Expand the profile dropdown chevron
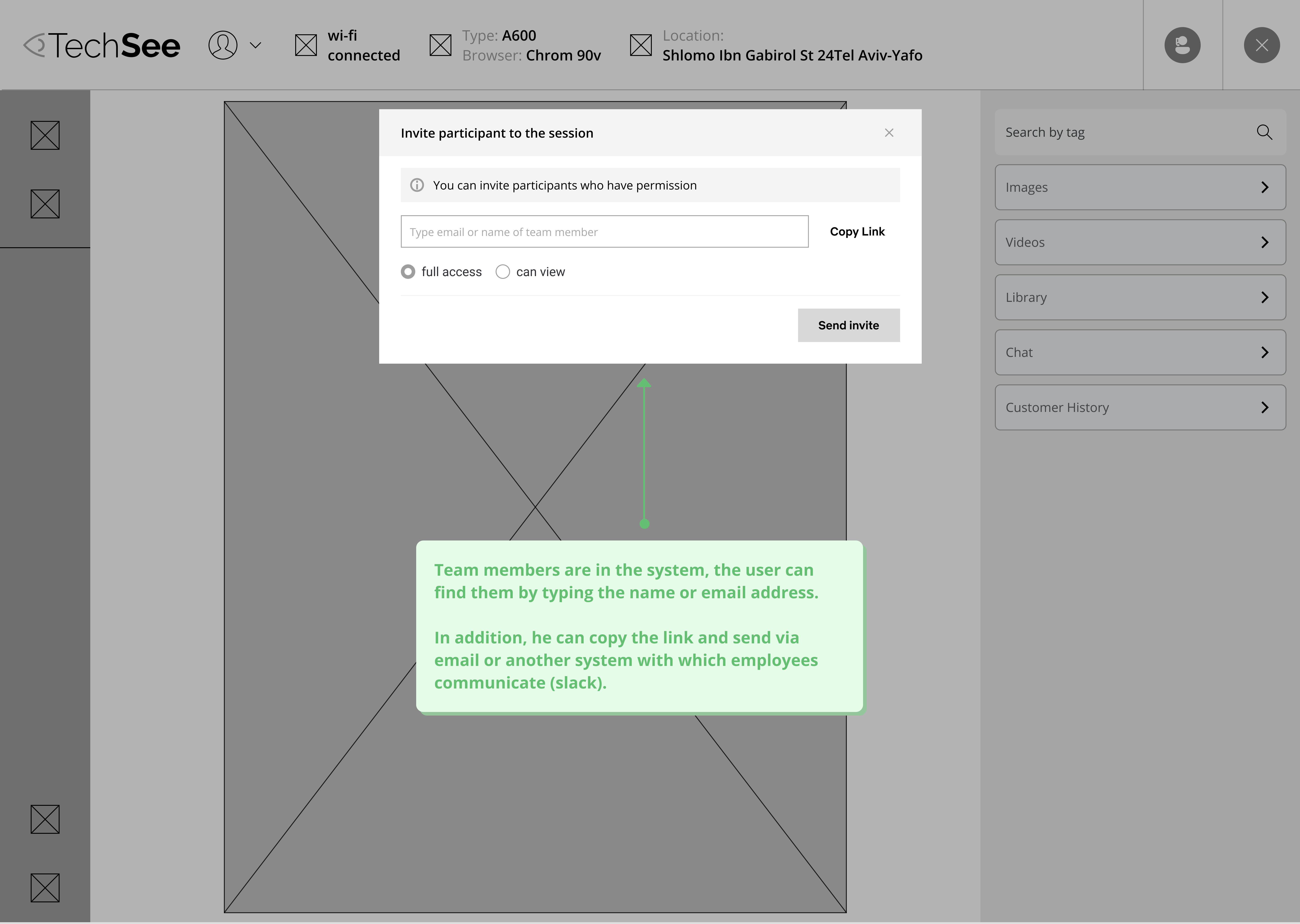This screenshot has width=1300, height=924. click(255, 45)
